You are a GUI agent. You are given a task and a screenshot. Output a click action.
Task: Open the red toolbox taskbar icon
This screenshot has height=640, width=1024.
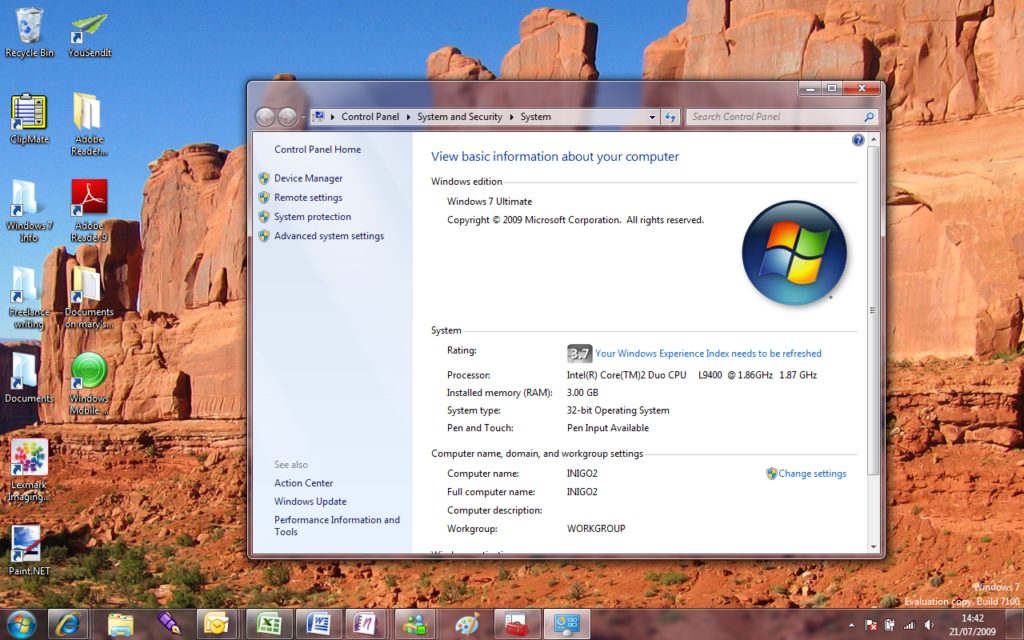(517, 624)
